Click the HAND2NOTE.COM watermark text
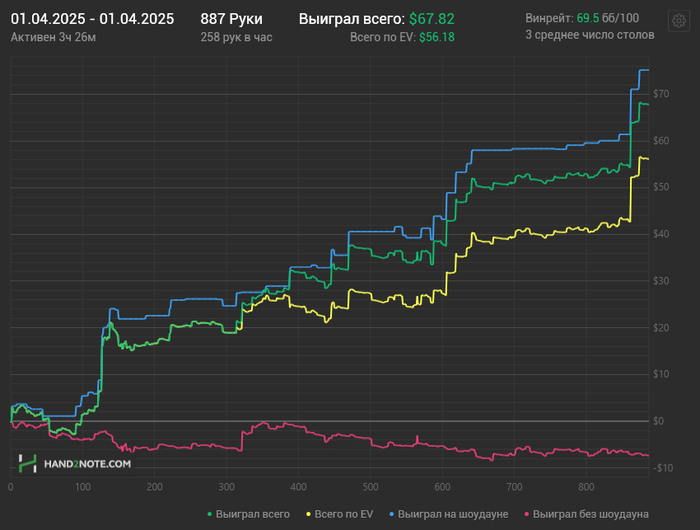Viewport: 700px width, 530px height. 88,464
